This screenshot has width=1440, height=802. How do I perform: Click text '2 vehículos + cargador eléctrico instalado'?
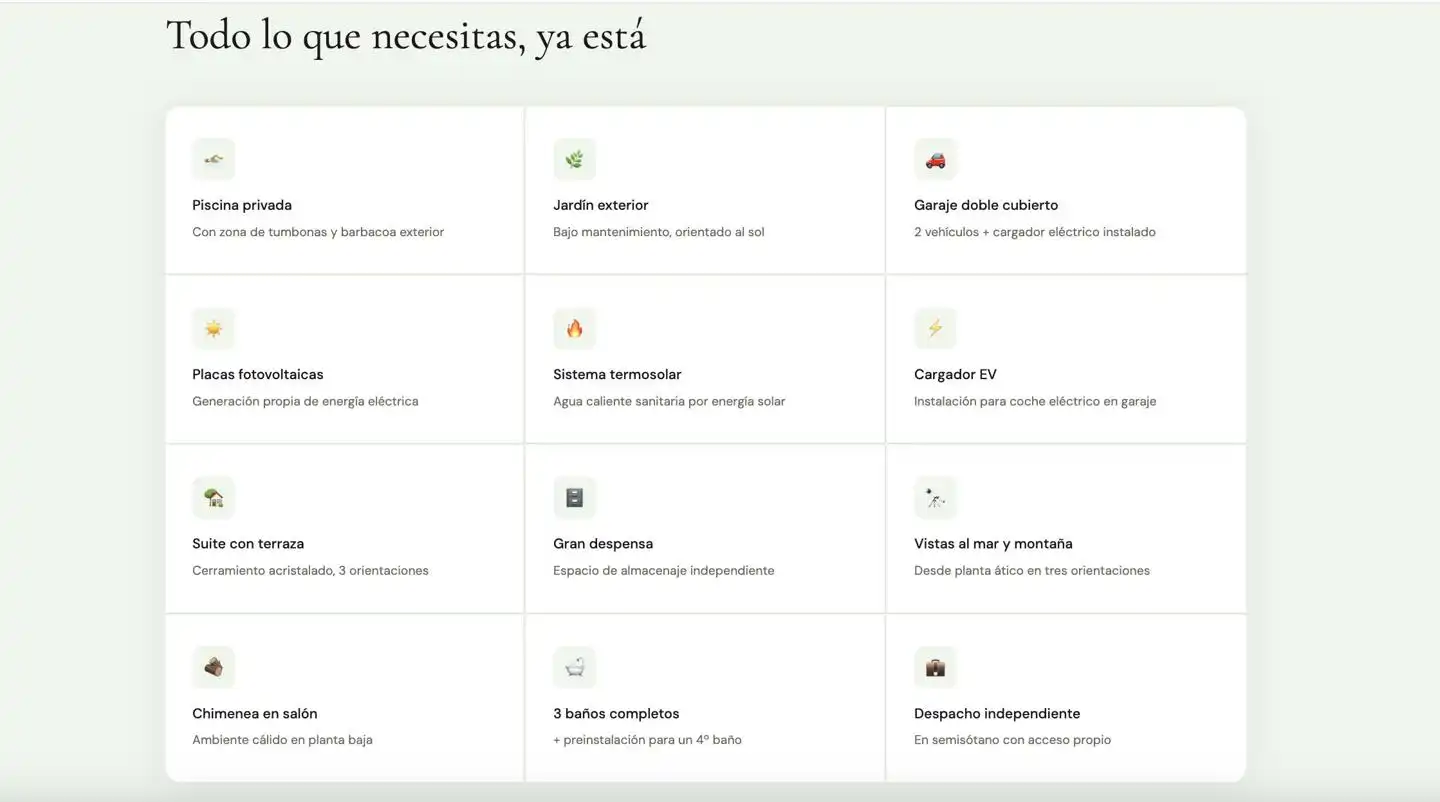[x=1035, y=232]
